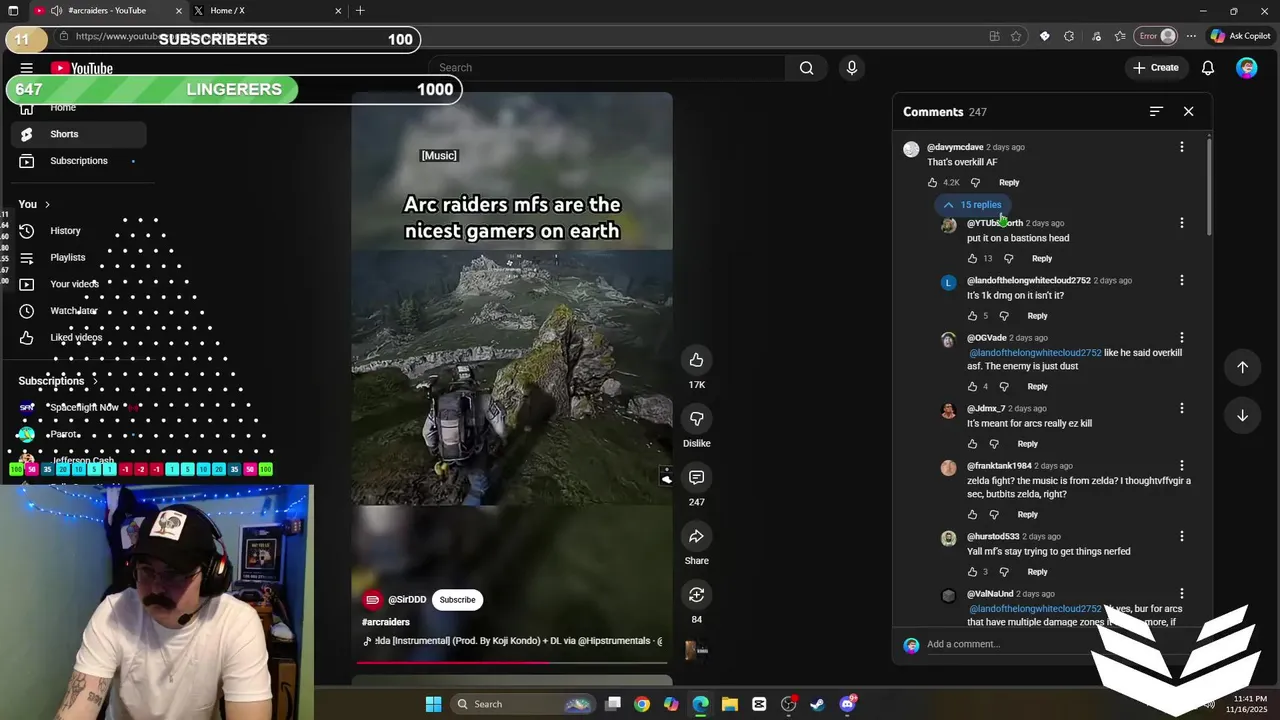Open Edge settings three-dot menu
This screenshot has height=720, width=1280.
(x=1191, y=36)
